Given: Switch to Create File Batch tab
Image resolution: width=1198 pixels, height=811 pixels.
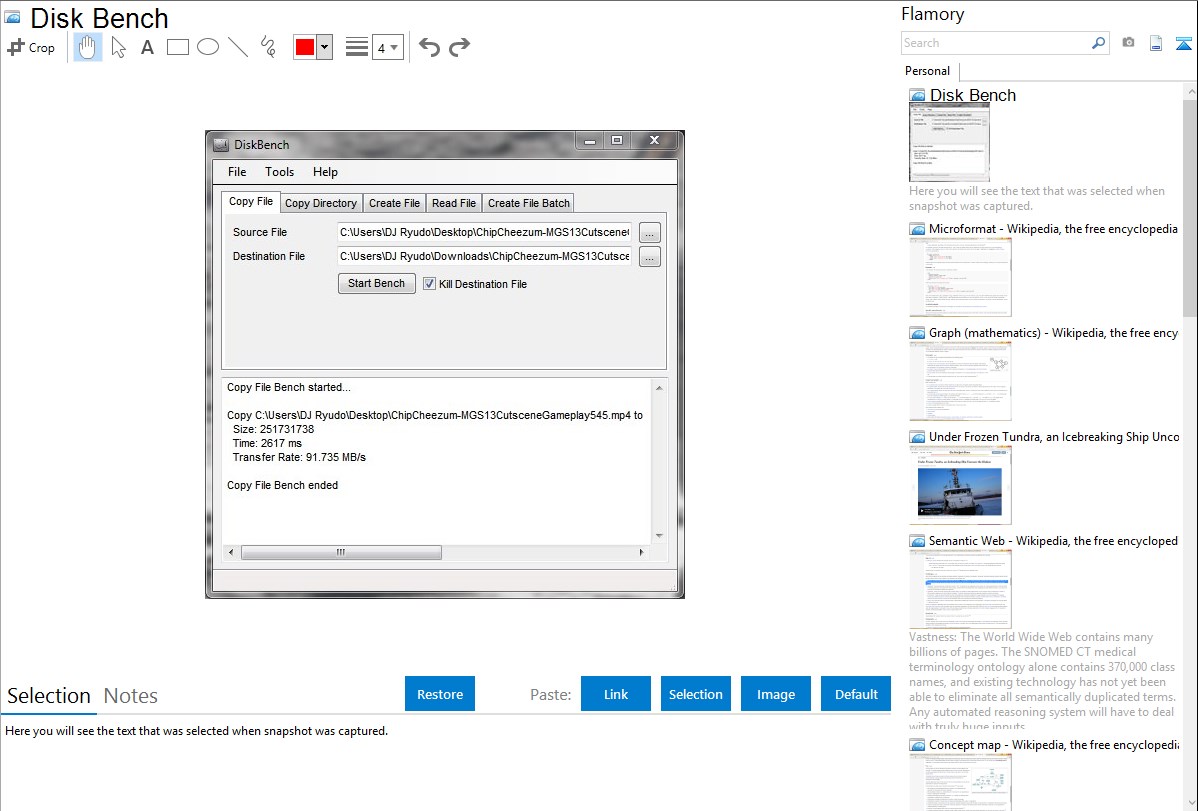Looking at the screenshot, I should click(x=529, y=203).
